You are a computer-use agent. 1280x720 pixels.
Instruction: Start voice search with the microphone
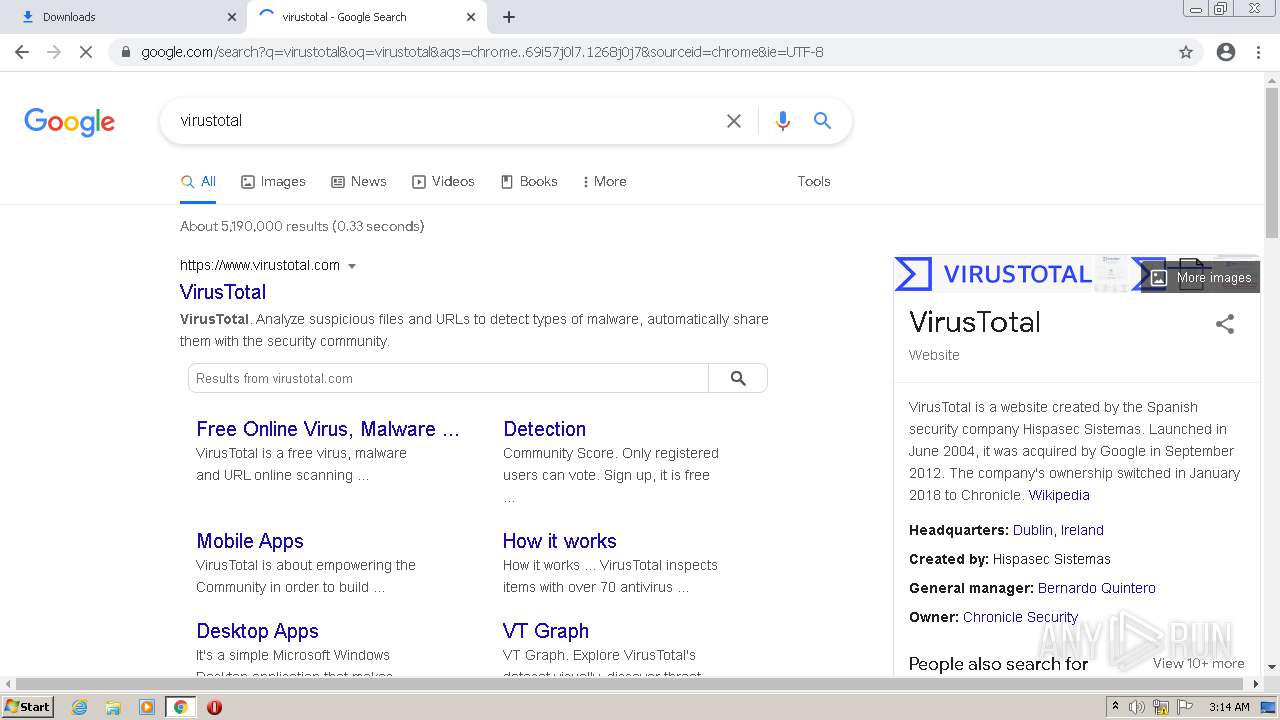pyautogui.click(x=783, y=121)
